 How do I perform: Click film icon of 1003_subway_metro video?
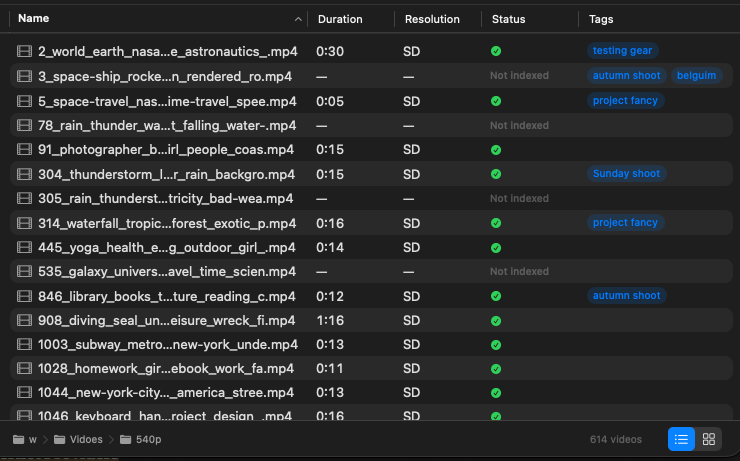(x=25, y=344)
